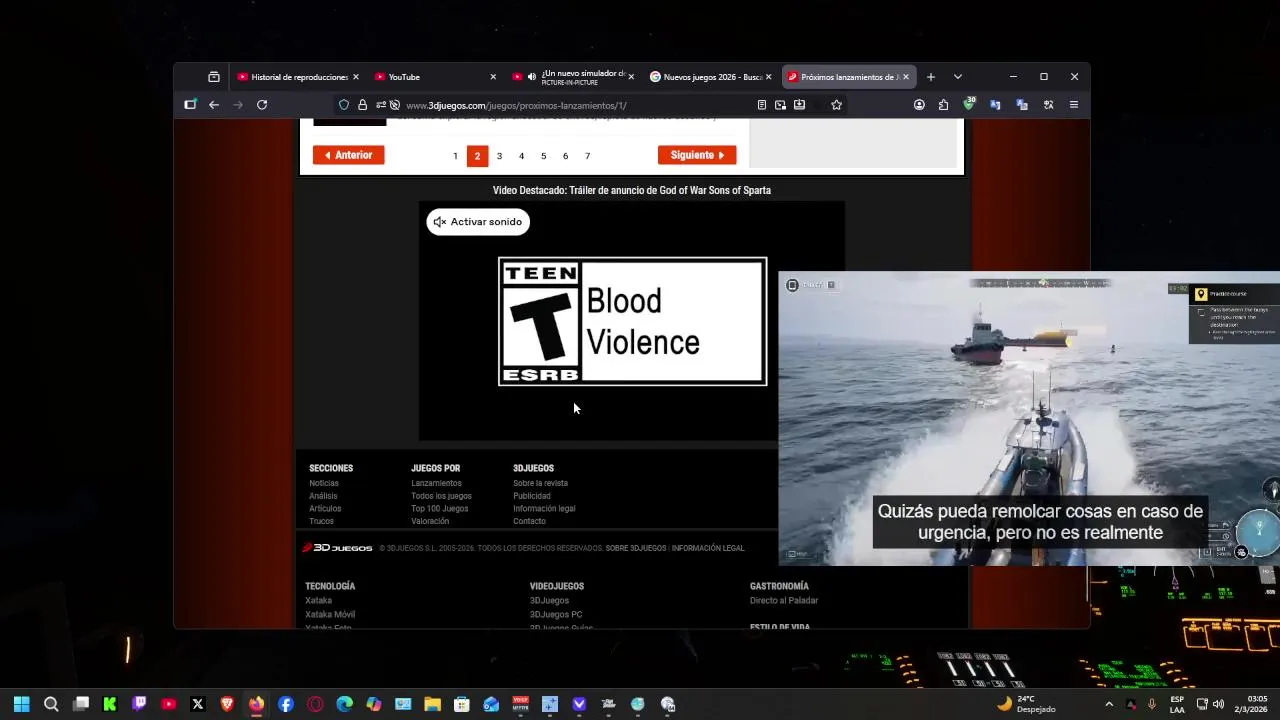Open Top 100 Juegos link
1280x720 pixels.
[439, 509]
